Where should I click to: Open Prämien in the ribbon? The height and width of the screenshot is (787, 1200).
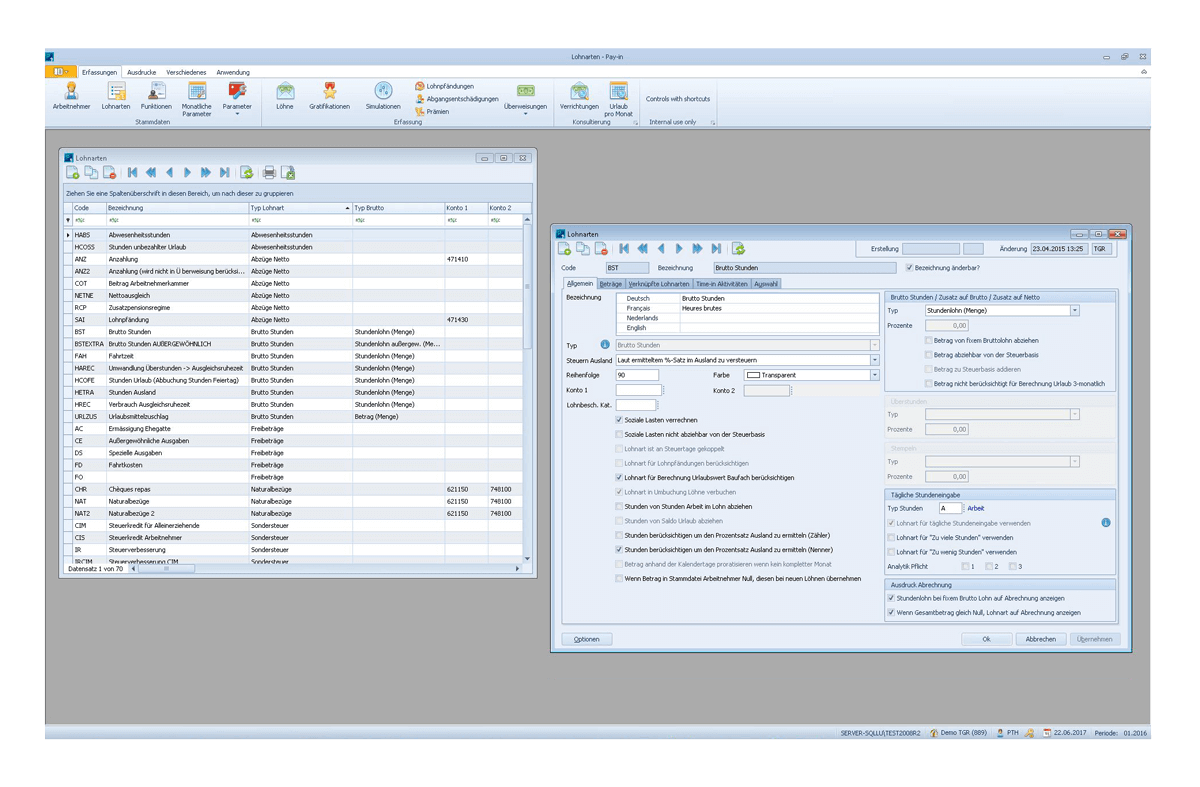(432, 112)
